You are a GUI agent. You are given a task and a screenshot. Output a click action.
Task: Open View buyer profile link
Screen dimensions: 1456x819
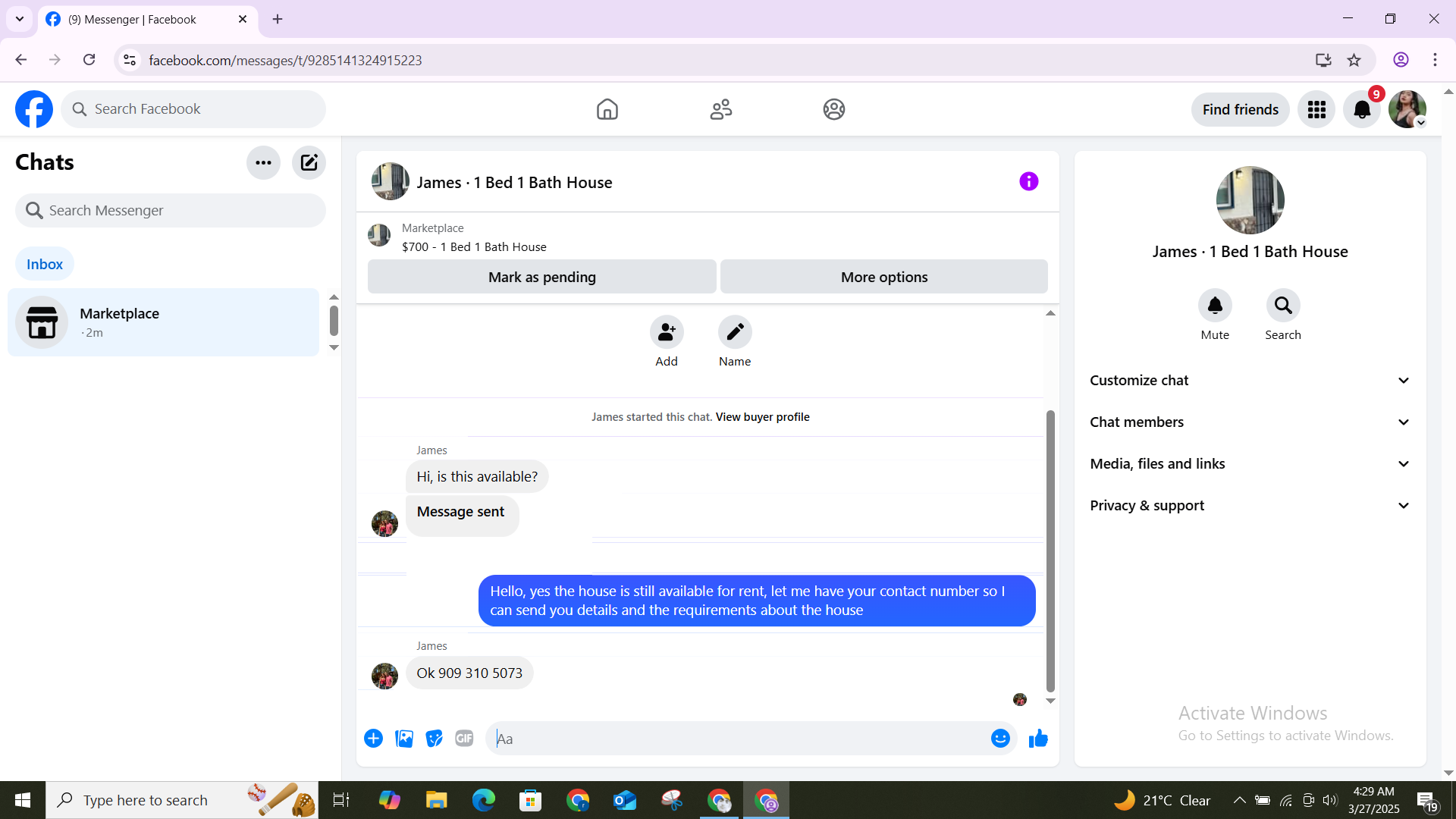762,417
